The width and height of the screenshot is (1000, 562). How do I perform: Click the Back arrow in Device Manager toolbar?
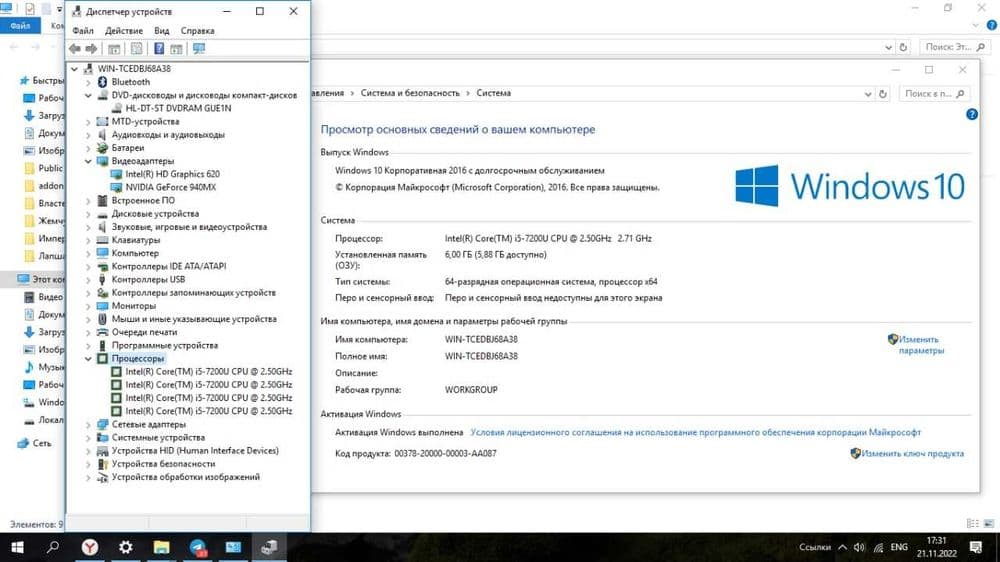(75, 48)
